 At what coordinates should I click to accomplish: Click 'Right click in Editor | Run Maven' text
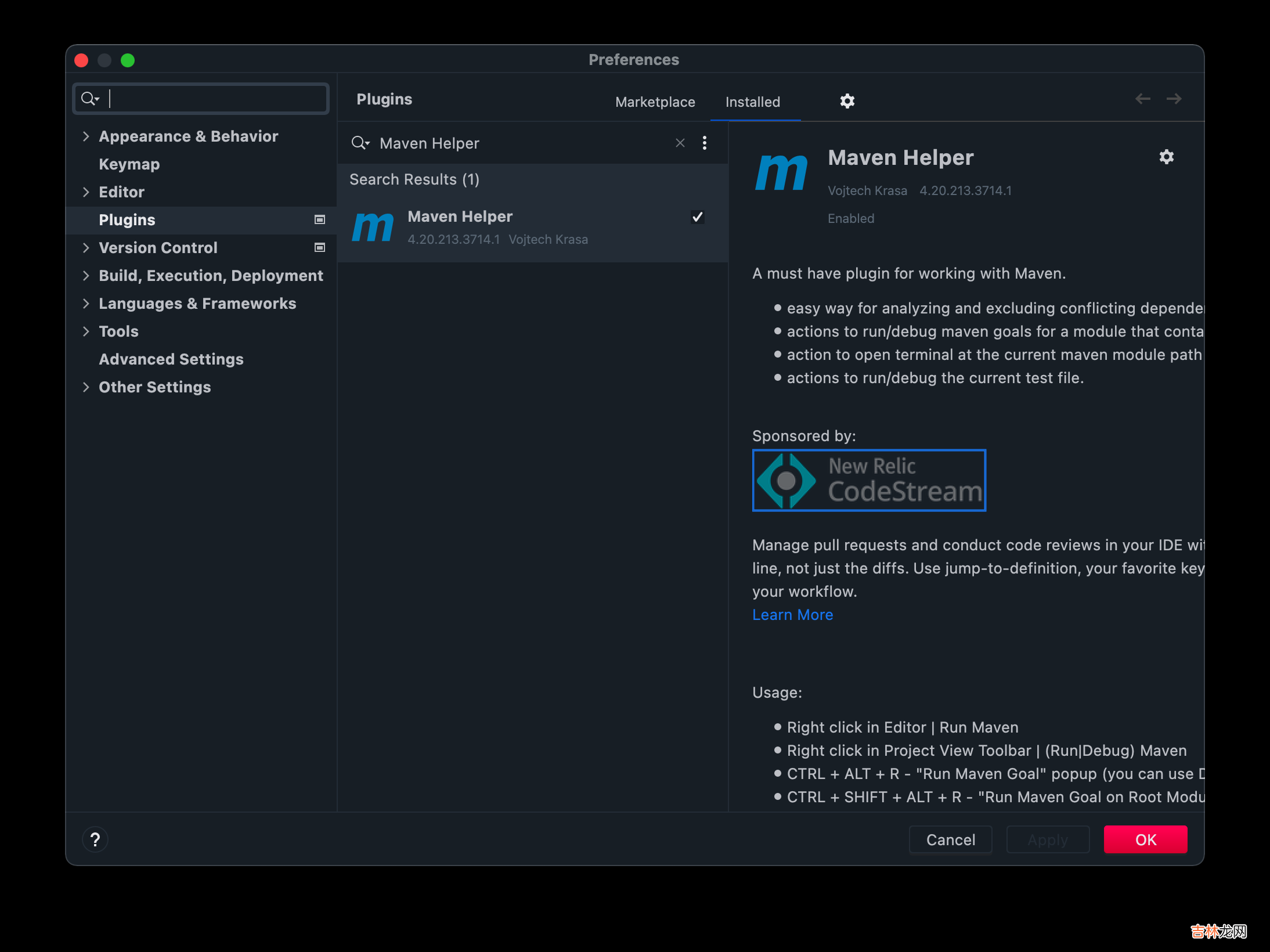point(903,727)
